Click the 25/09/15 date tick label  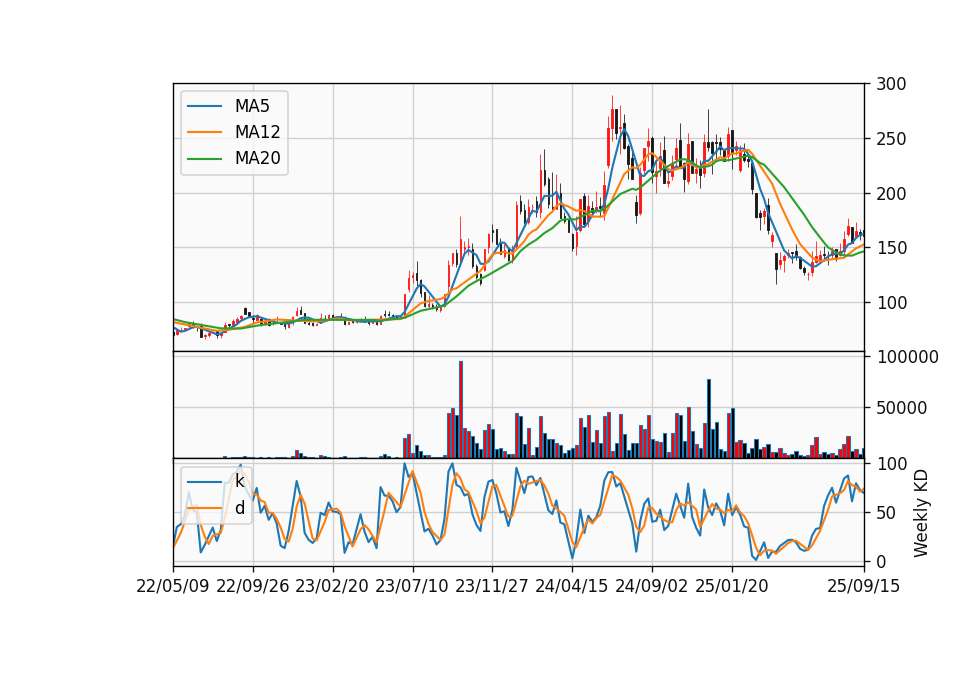(864, 586)
